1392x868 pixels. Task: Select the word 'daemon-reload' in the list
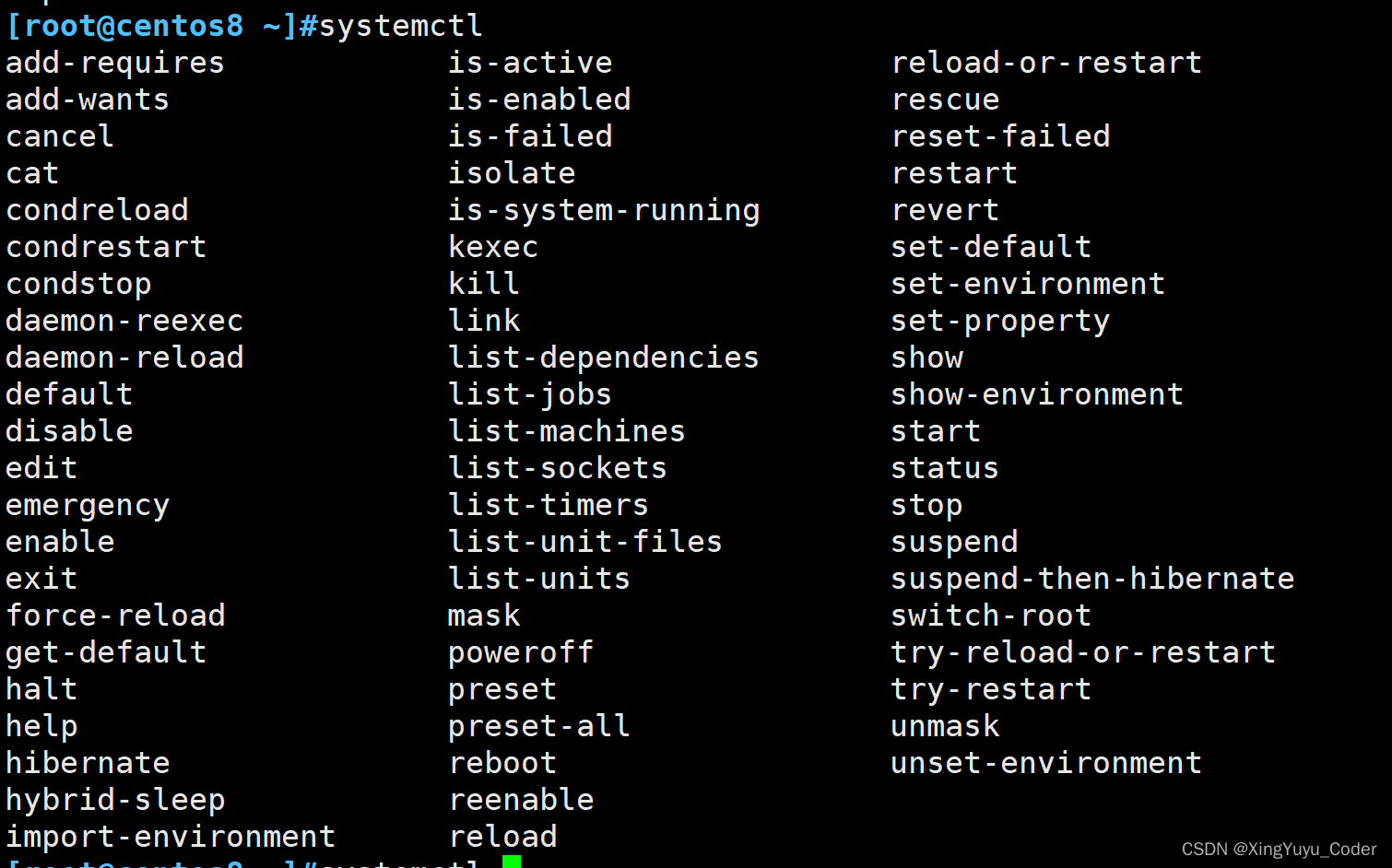click(x=124, y=358)
